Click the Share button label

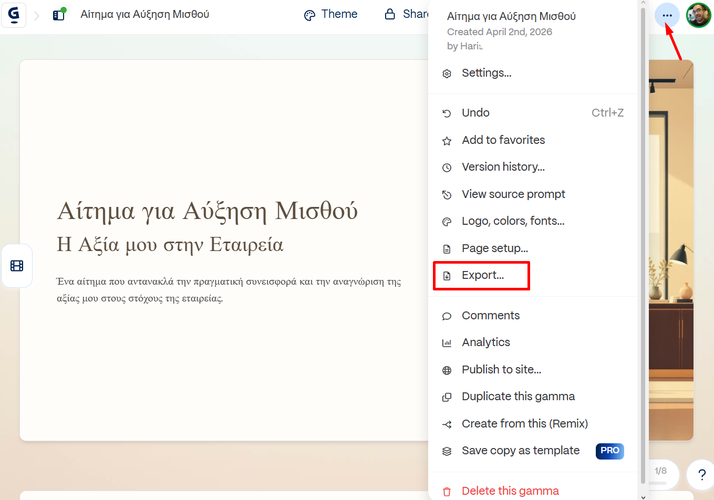[415, 14]
